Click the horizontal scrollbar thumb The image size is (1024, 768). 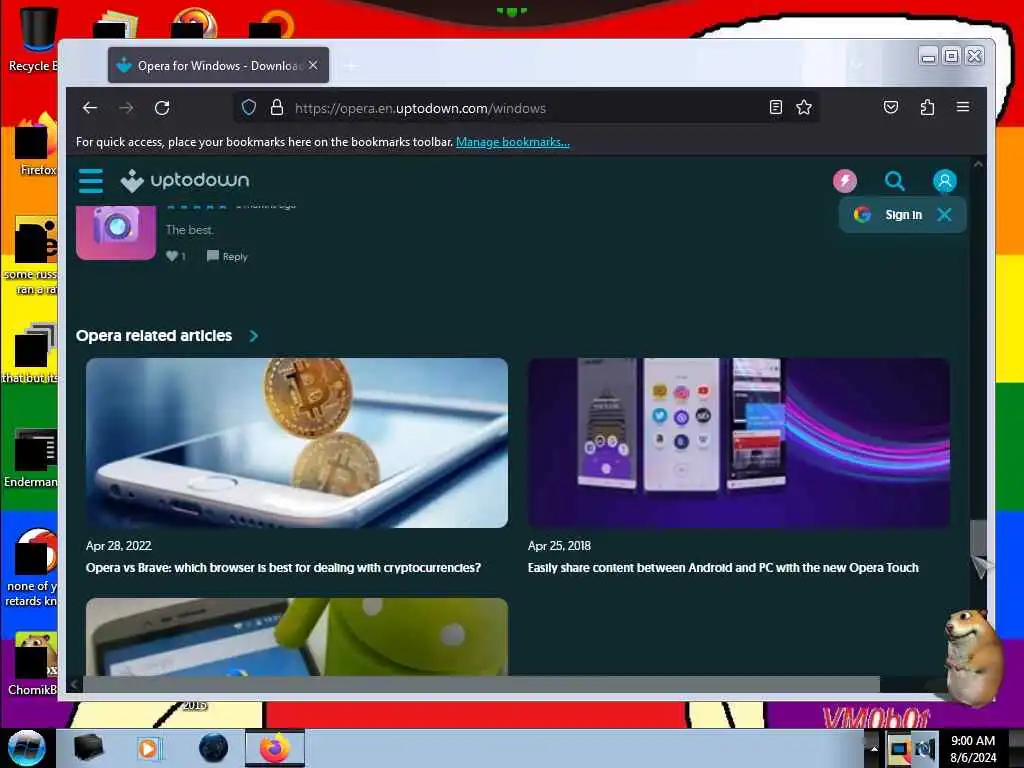pyautogui.click(x=481, y=684)
